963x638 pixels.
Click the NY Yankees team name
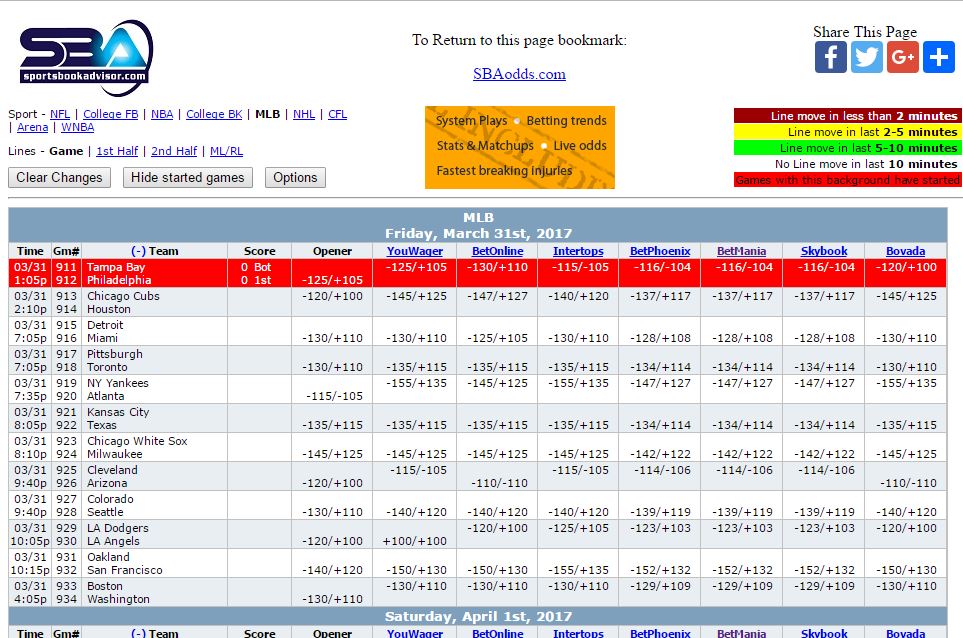click(x=117, y=383)
